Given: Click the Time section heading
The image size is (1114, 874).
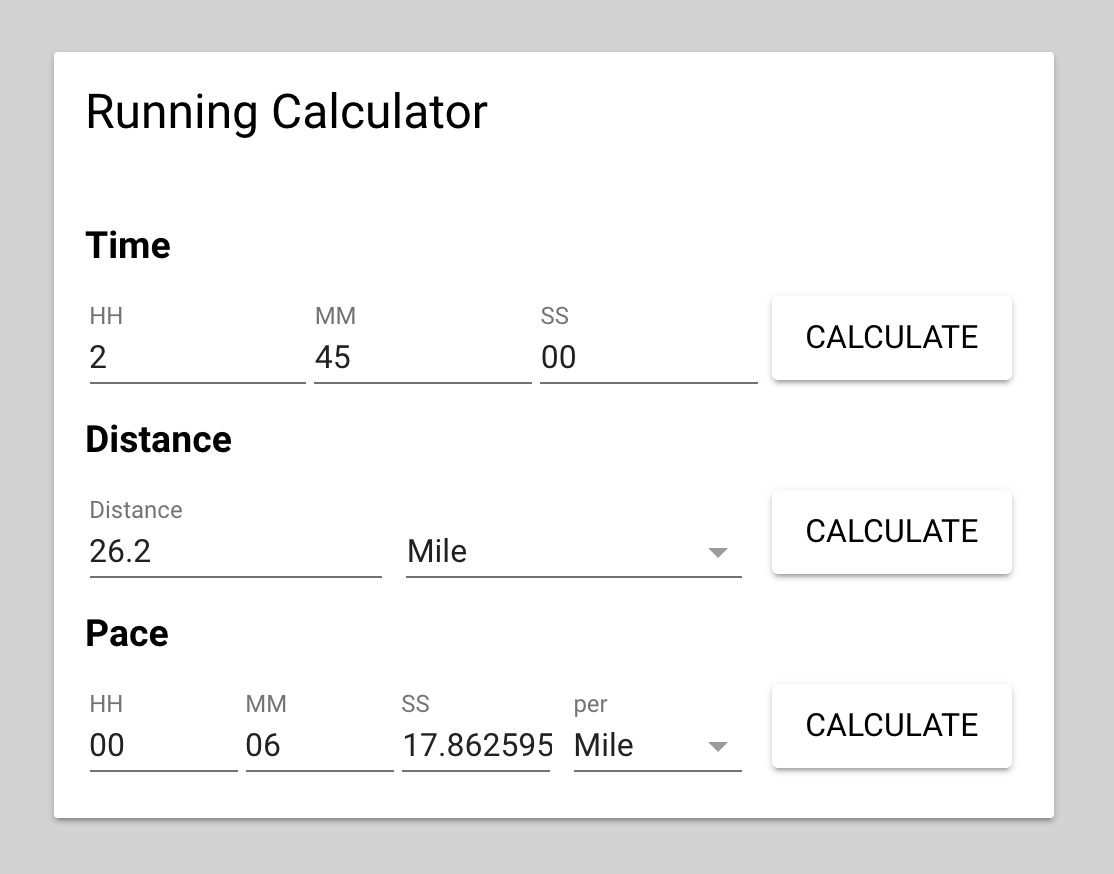Looking at the screenshot, I should (x=128, y=245).
